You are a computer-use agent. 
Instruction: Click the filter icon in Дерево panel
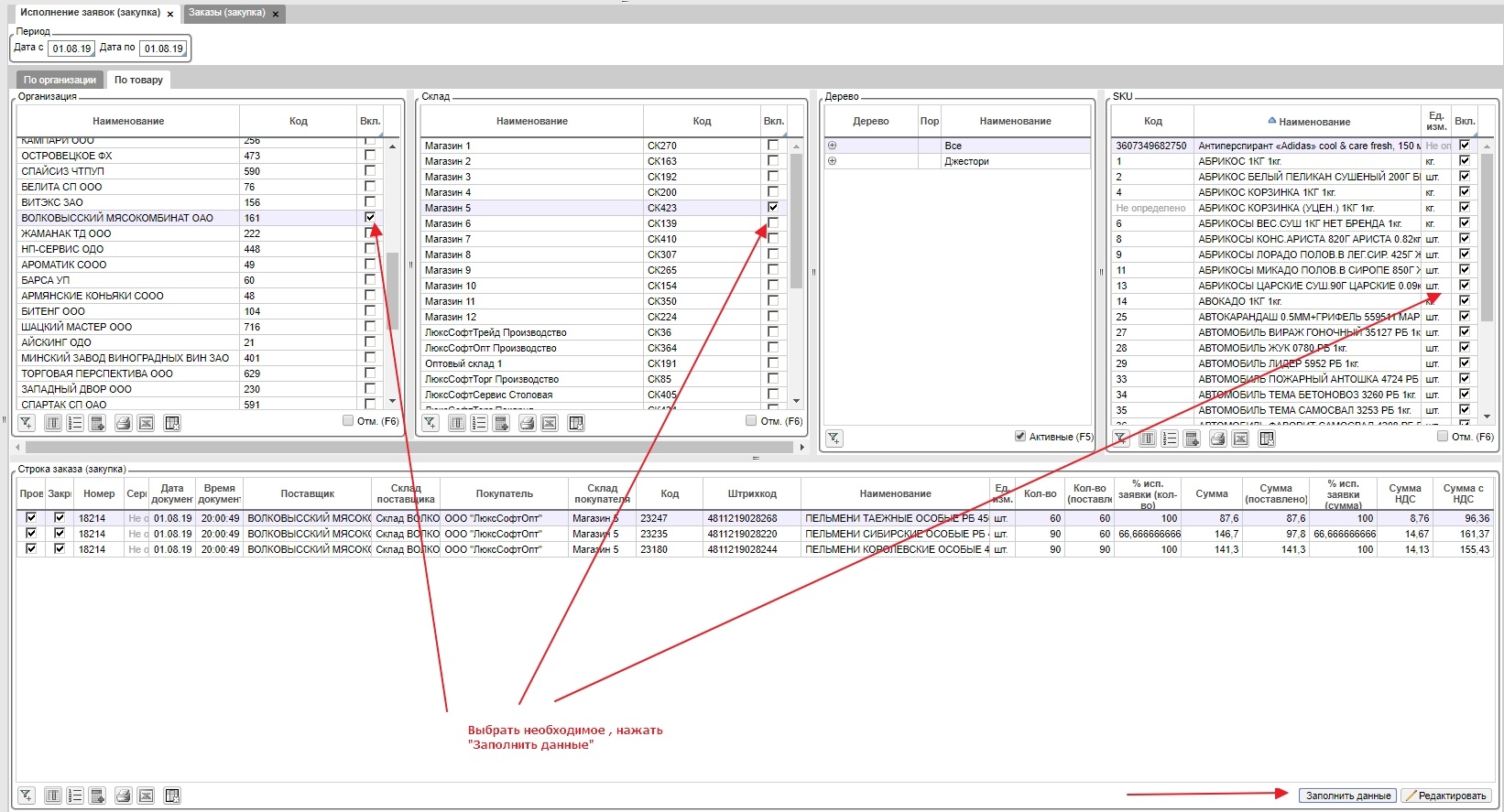coord(834,438)
